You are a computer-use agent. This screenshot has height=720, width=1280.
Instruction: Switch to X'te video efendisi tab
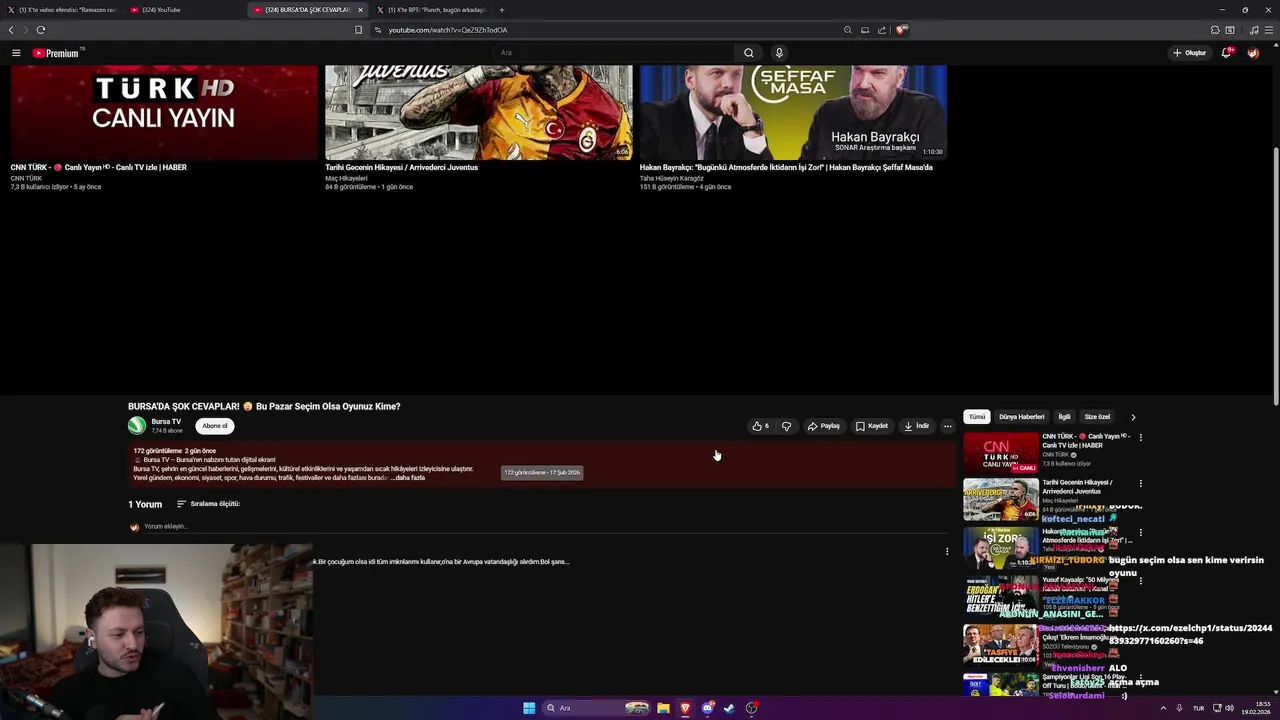(62, 10)
